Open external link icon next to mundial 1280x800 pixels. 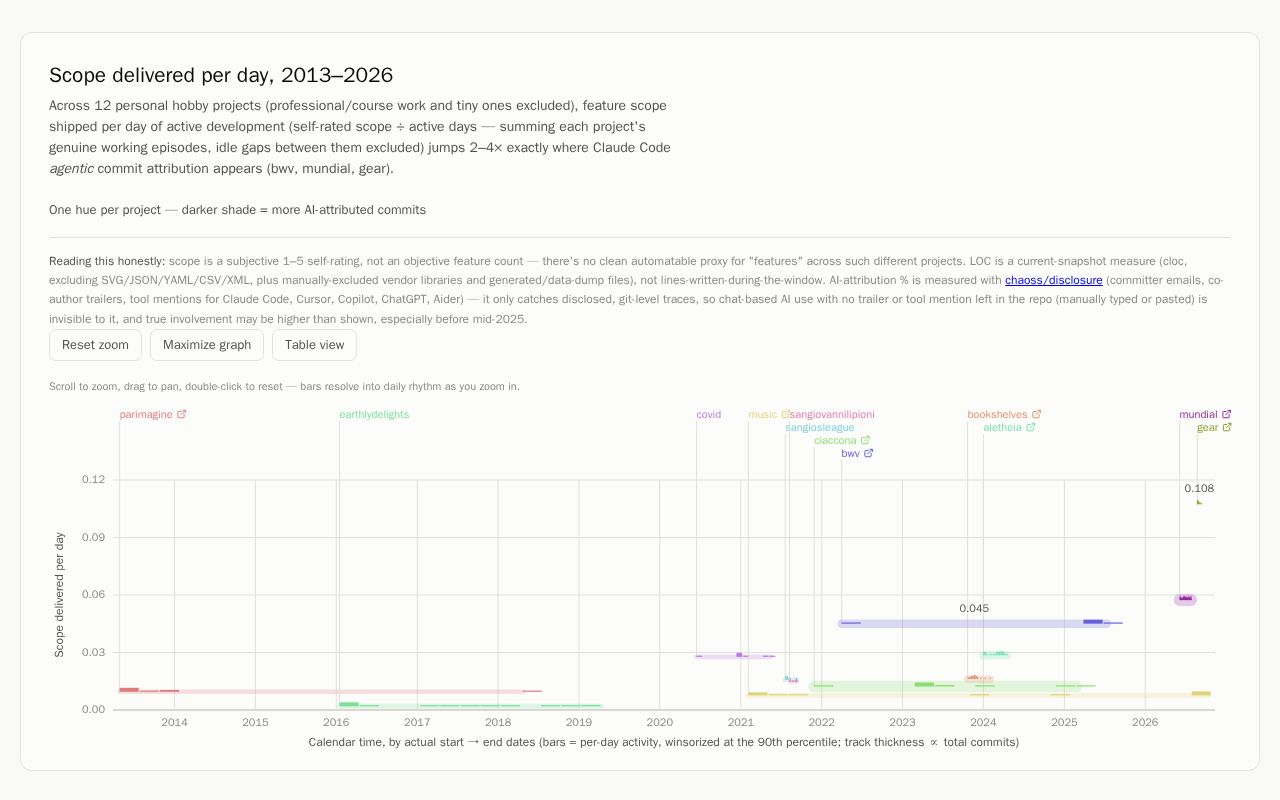(x=1226, y=414)
